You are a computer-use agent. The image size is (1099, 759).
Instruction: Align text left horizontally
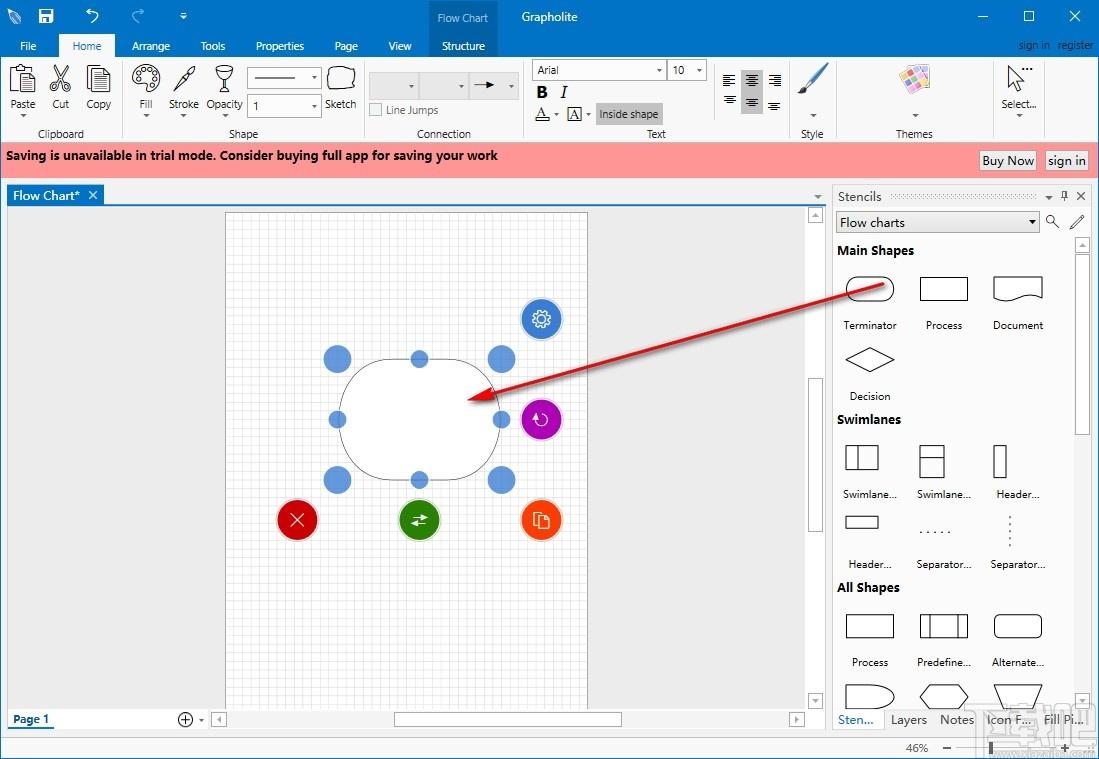[729, 81]
